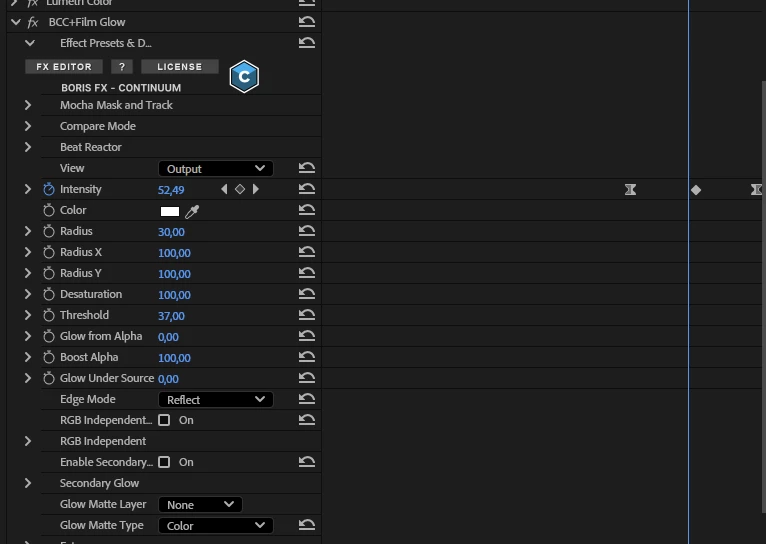Screen dimensions: 766x544
Task: Add or remove Intensity keyframe
Action: click(x=240, y=189)
